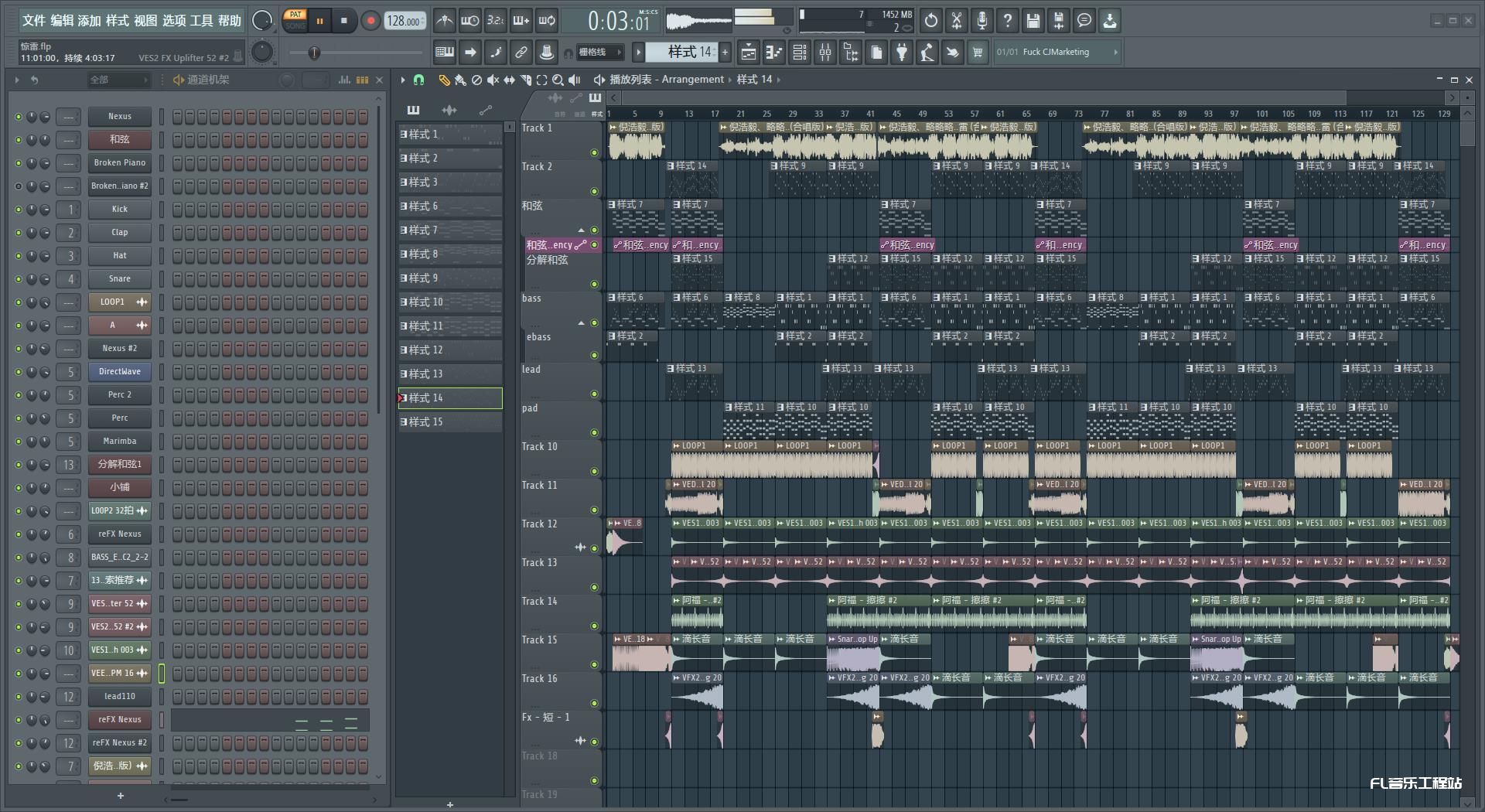Open the 样式 14 breadcrumb arrow

pyautogui.click(x=779, y=80)
